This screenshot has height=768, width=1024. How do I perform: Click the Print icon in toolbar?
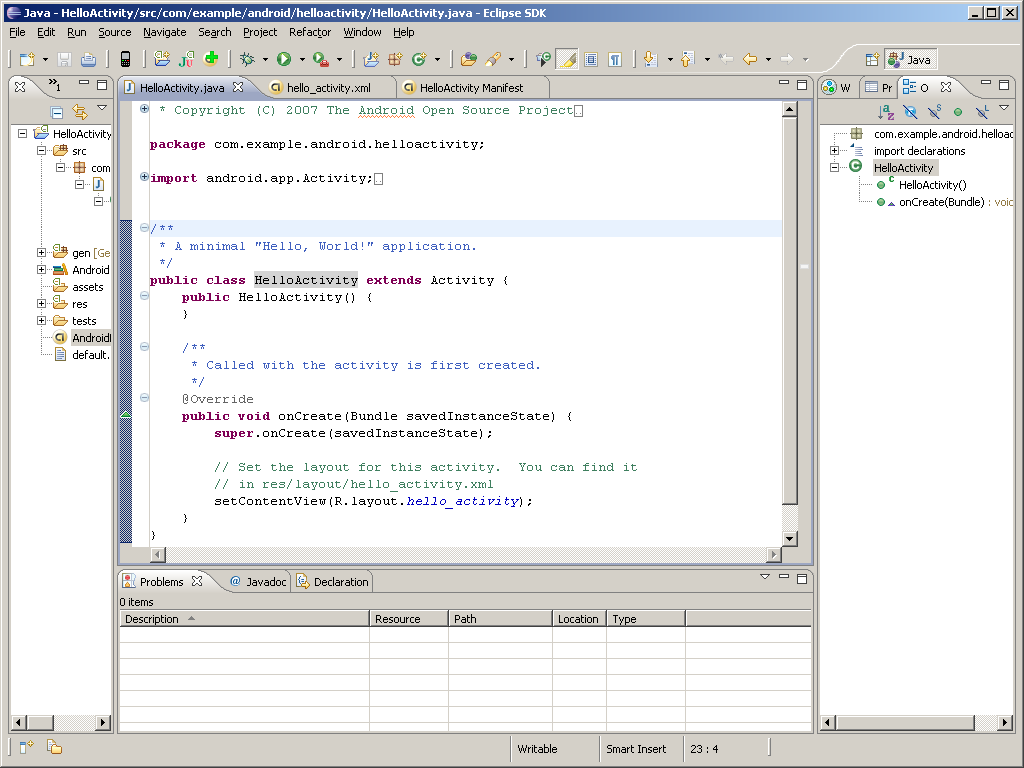(x=88, y=60)
